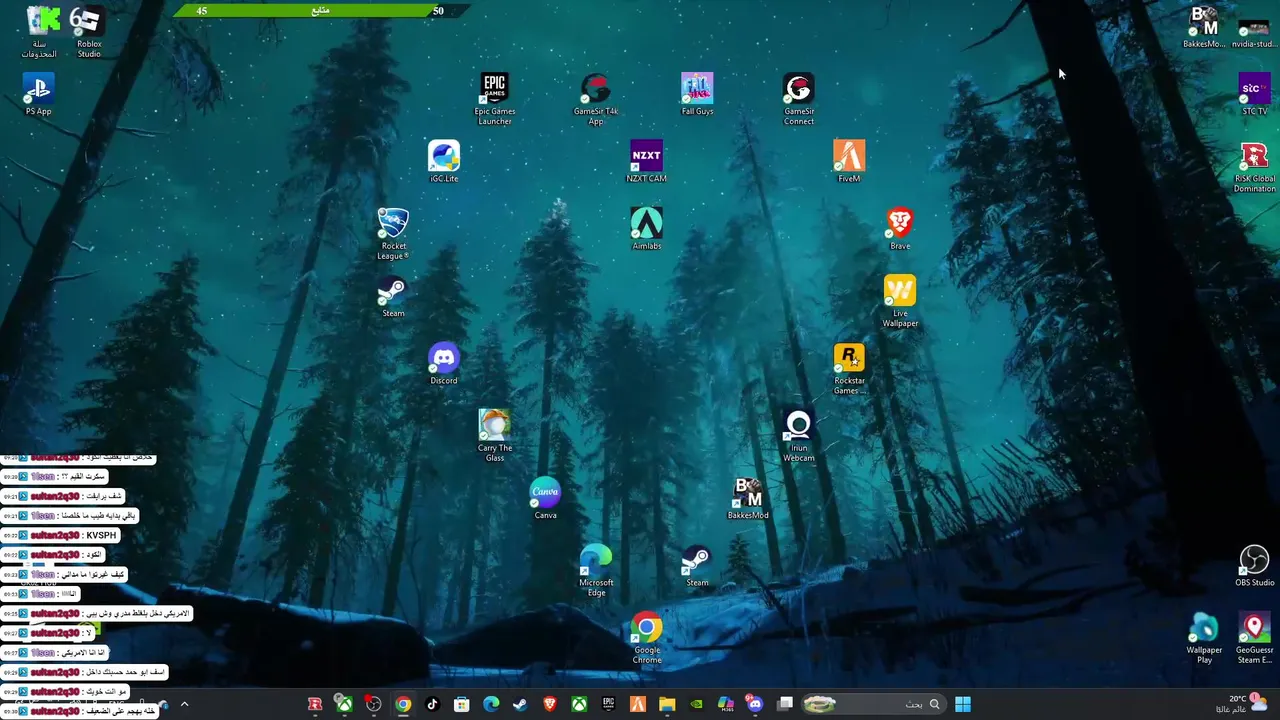1280x720 pixels.
Task: Open the PS App desktop shortcut
Action: point(38,95)
